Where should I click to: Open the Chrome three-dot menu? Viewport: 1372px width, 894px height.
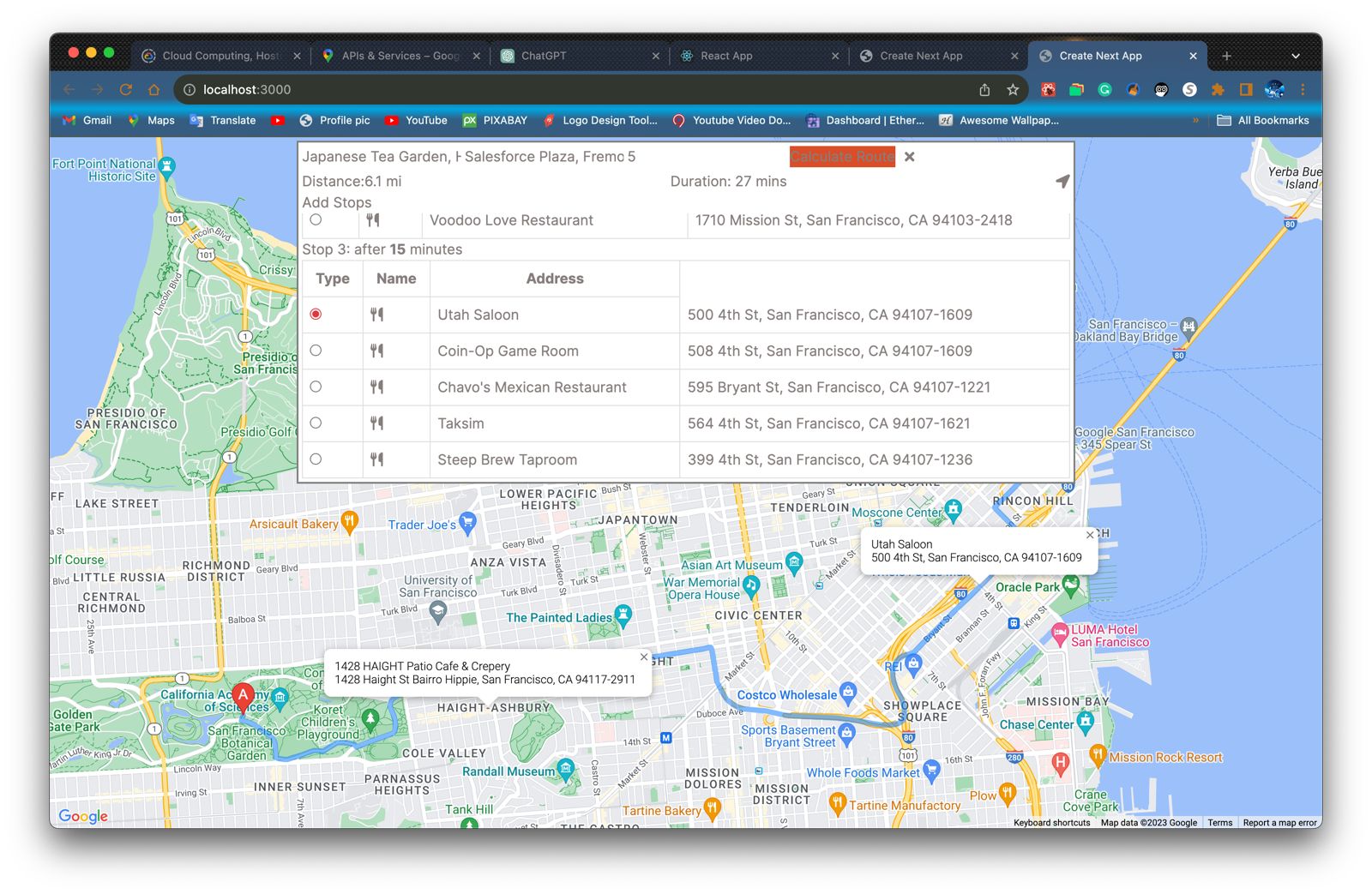[x=1303, y=89]
